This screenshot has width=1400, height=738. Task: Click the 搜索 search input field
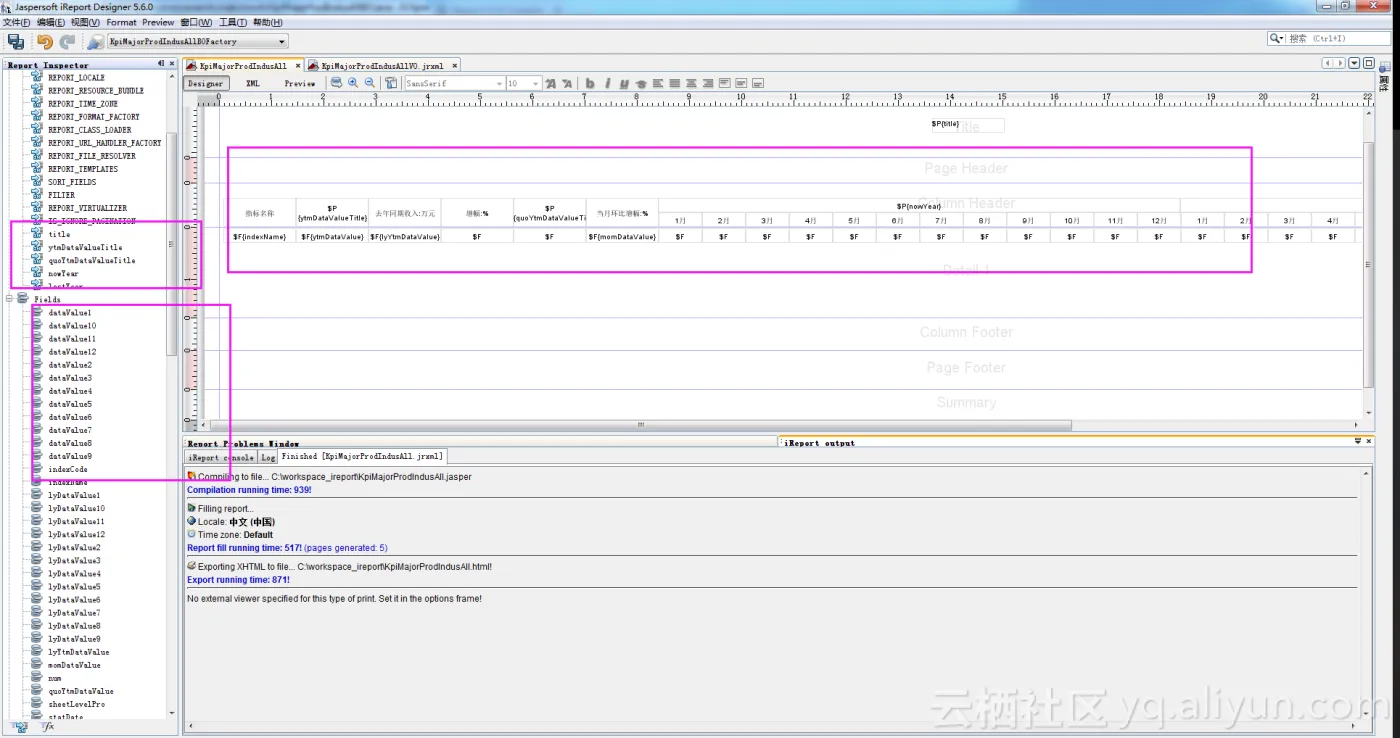(x=1337, y=38)
